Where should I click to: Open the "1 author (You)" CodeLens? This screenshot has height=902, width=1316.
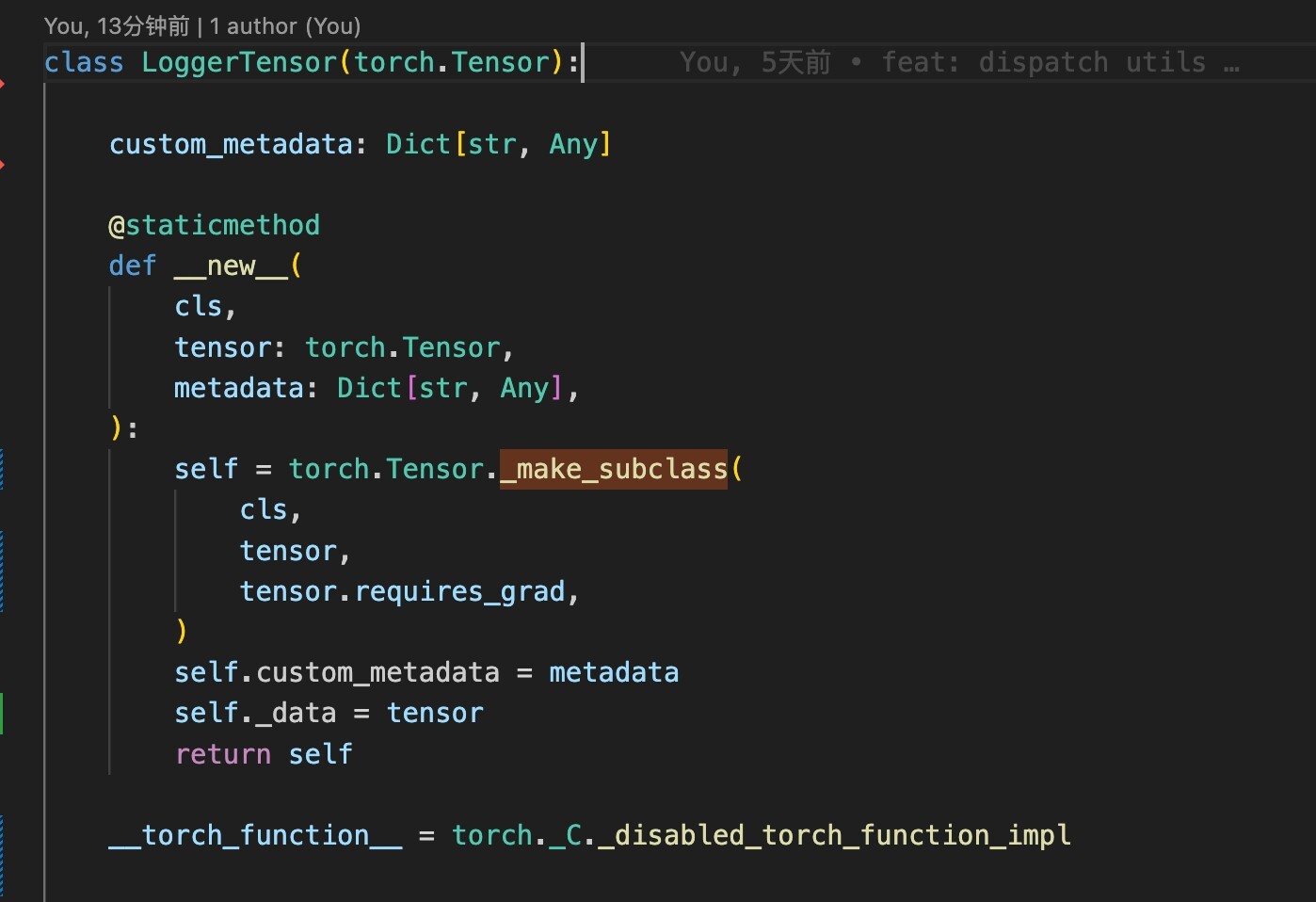[285, 26]
